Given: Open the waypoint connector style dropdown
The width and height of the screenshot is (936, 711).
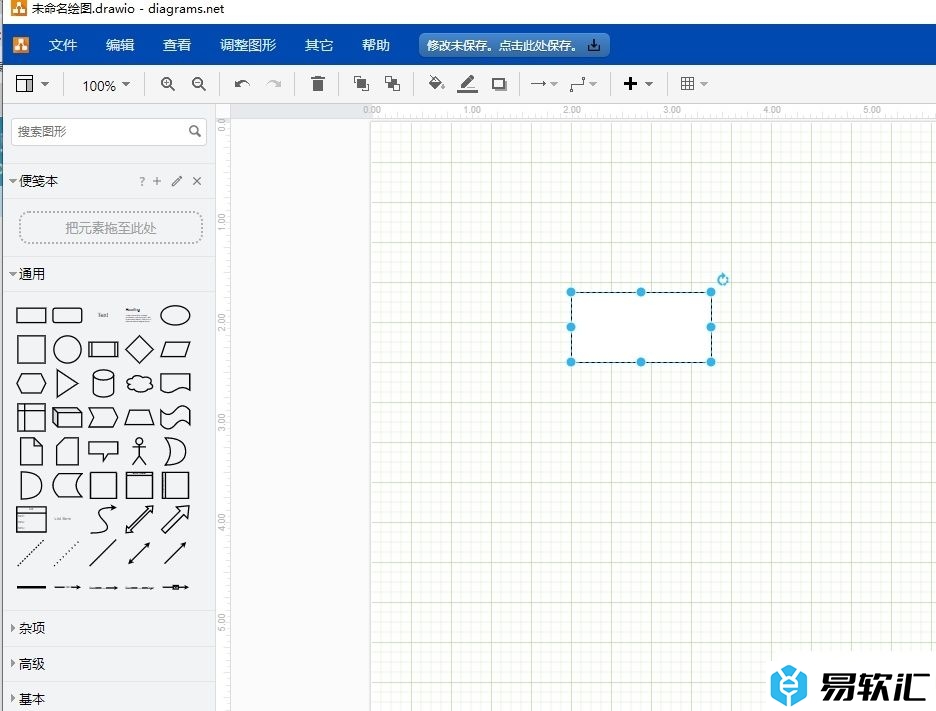Looking at the screenshot, I should [583, 84].
